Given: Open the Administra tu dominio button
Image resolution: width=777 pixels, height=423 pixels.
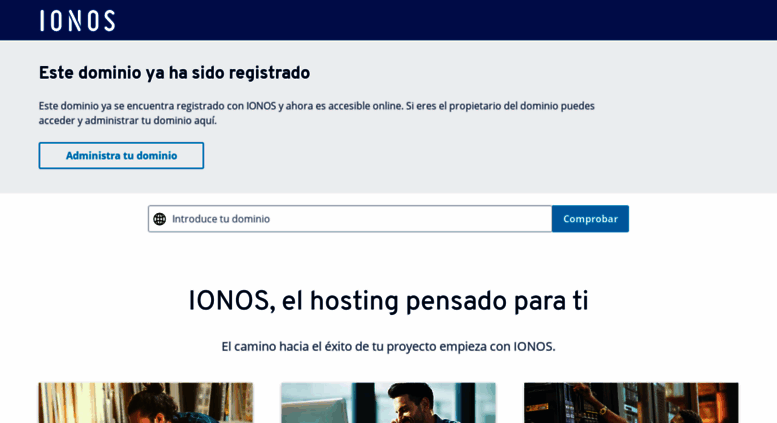Looking at the screenshot, I should (x=121, y=156).
